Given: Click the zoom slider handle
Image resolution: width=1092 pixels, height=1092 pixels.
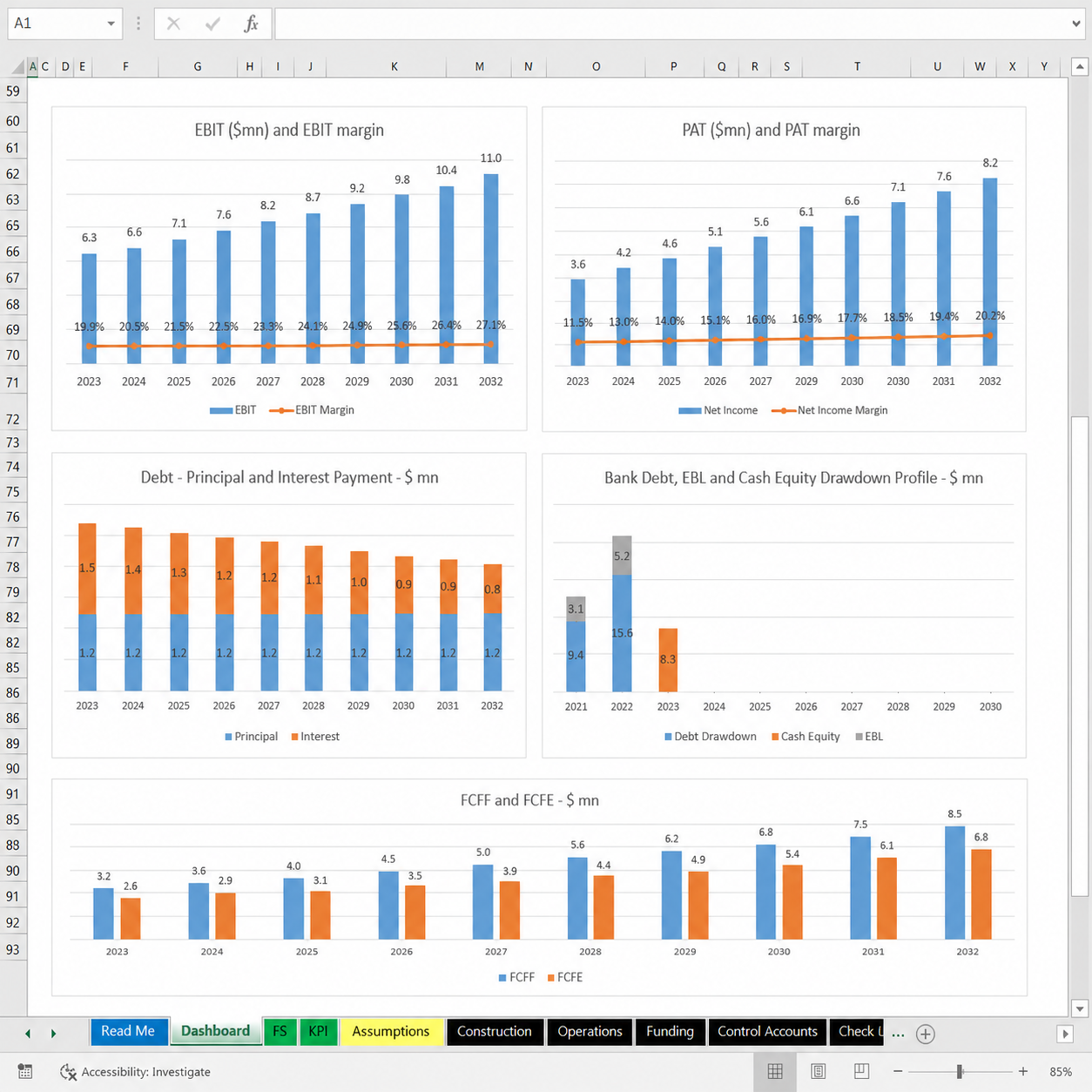Looking at the screenshot, I should pyautogui.click(x=960, y=1071).
